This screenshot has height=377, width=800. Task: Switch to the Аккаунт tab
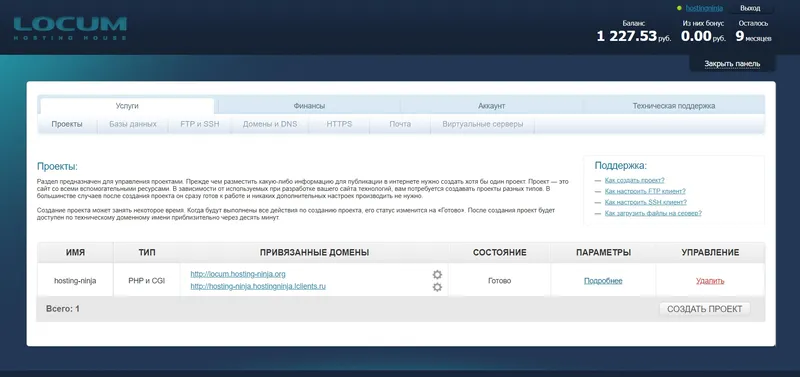[x=491, y=106]
